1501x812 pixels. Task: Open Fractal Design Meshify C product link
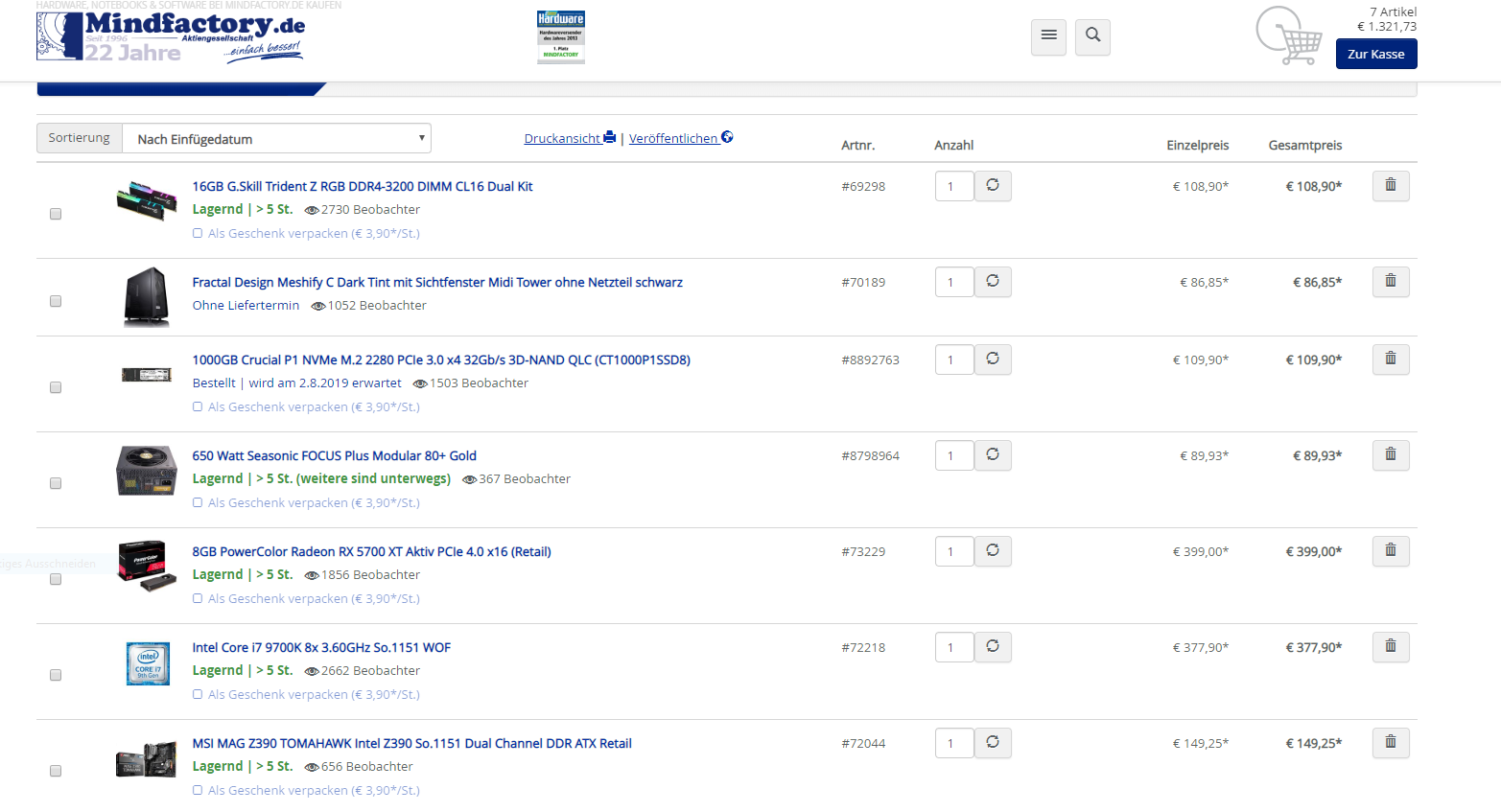click(437, 282)
